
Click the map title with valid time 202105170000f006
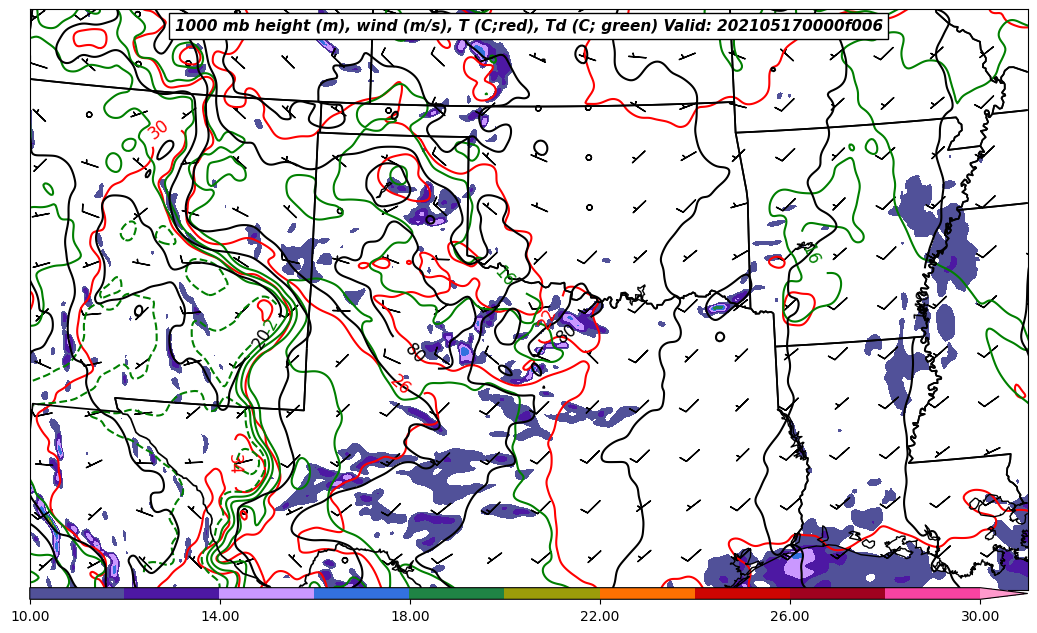(529, 26)
